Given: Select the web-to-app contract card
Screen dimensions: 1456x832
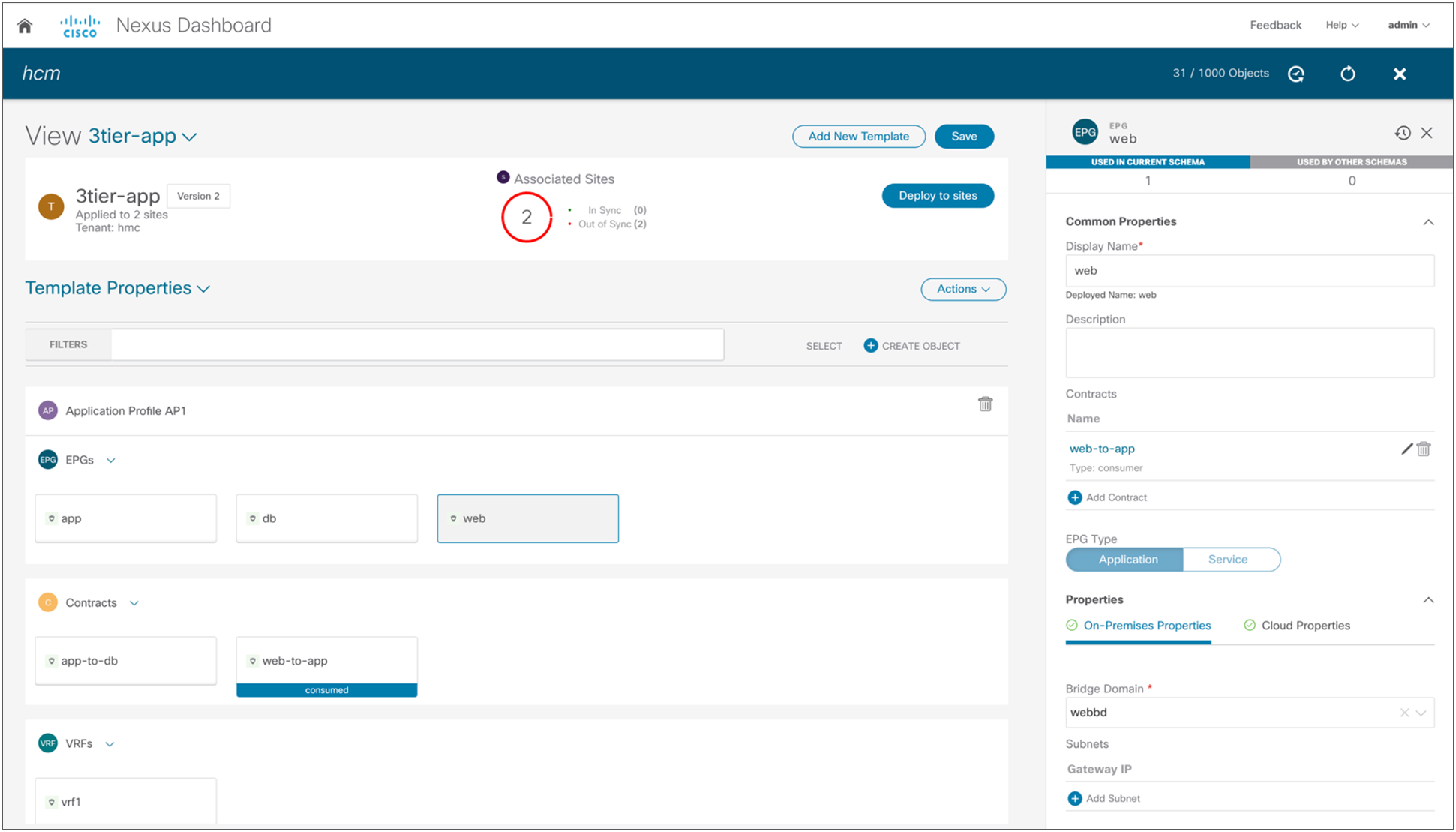Looking at the screenshot, I should tap(326, 667).
